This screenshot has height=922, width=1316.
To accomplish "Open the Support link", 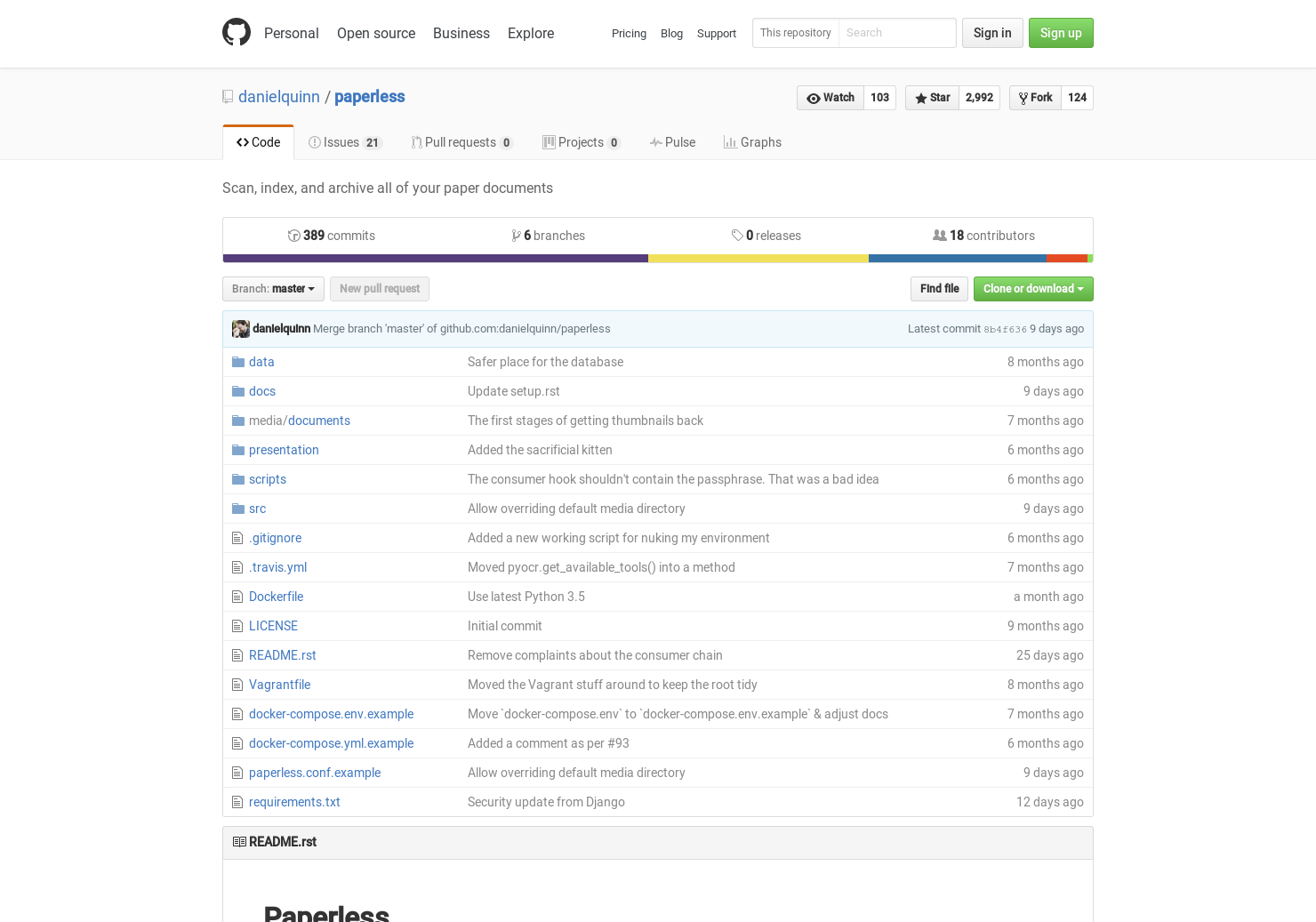I will (x=717, y=34).
